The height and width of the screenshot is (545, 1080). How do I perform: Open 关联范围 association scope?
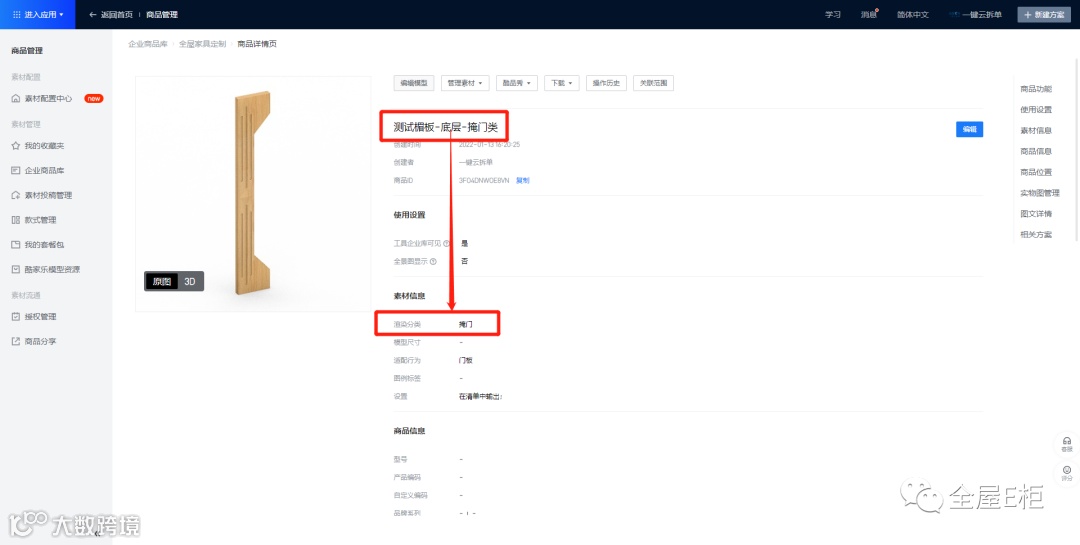pos(653,83)
